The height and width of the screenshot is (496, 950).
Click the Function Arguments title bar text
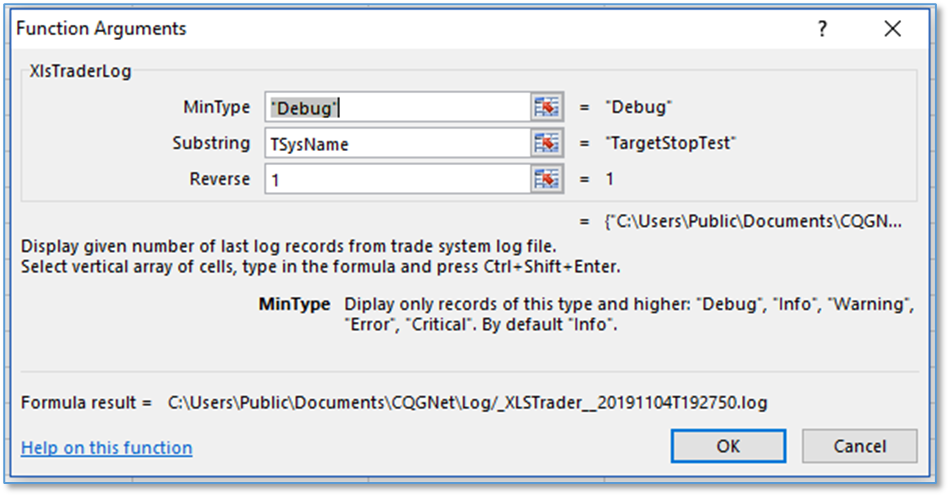101,29
